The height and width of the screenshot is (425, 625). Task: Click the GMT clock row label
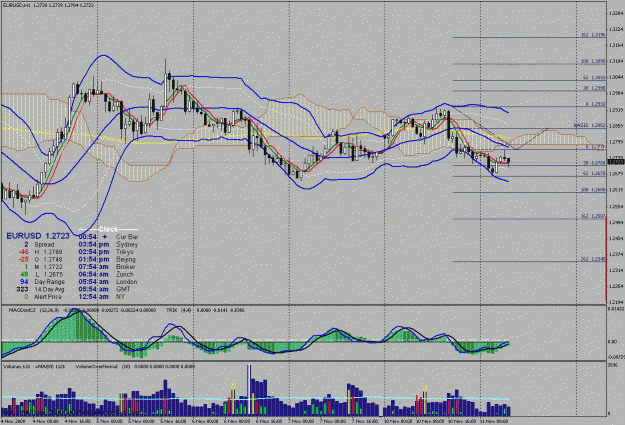[123, 289]
